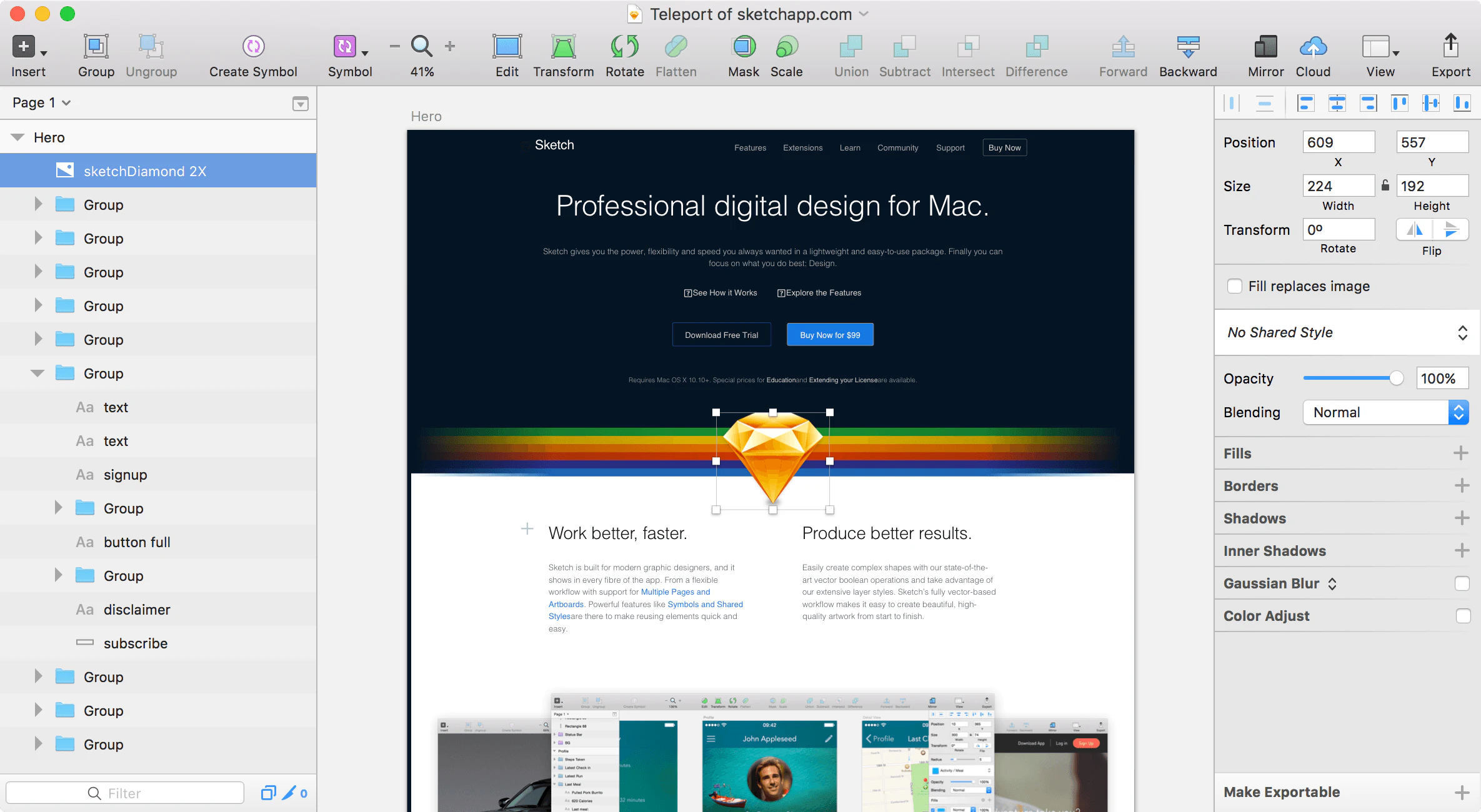The width and height of the screenshot is (1481, 812).
Task: Click the Create Symbol toolbar icon
Action: (253, 47)
